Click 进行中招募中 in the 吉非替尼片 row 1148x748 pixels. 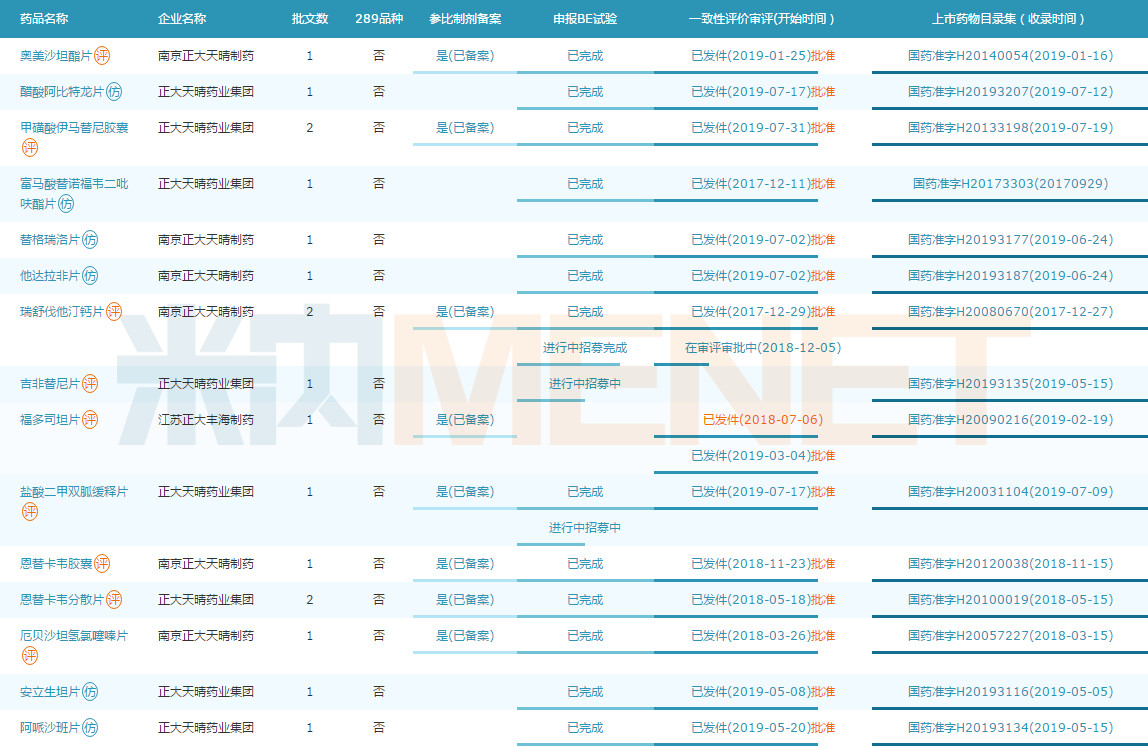[x=585, y=384]
